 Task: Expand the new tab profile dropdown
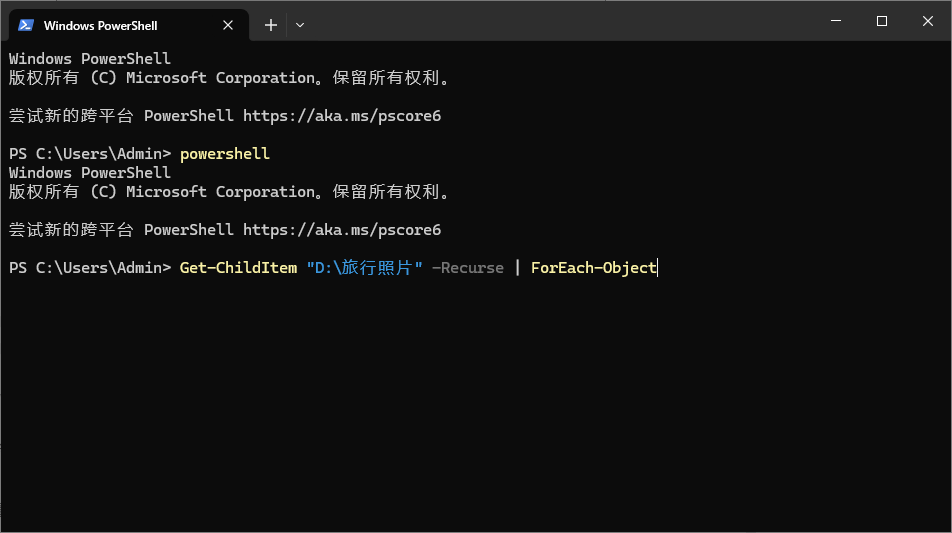pos(300,25)
